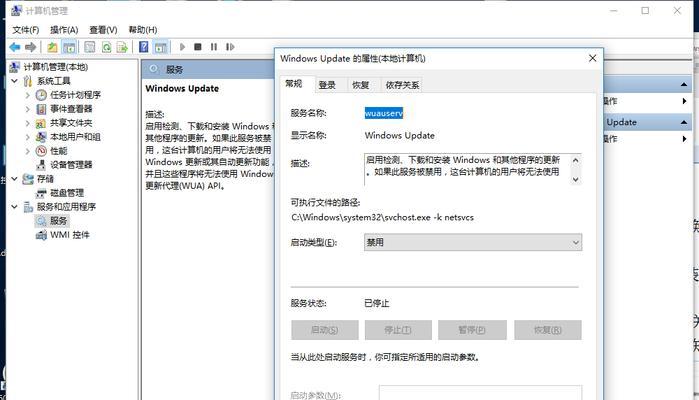Click the Stop service square icon
This screenshot has width=699, height=400.
pos(198,47)
